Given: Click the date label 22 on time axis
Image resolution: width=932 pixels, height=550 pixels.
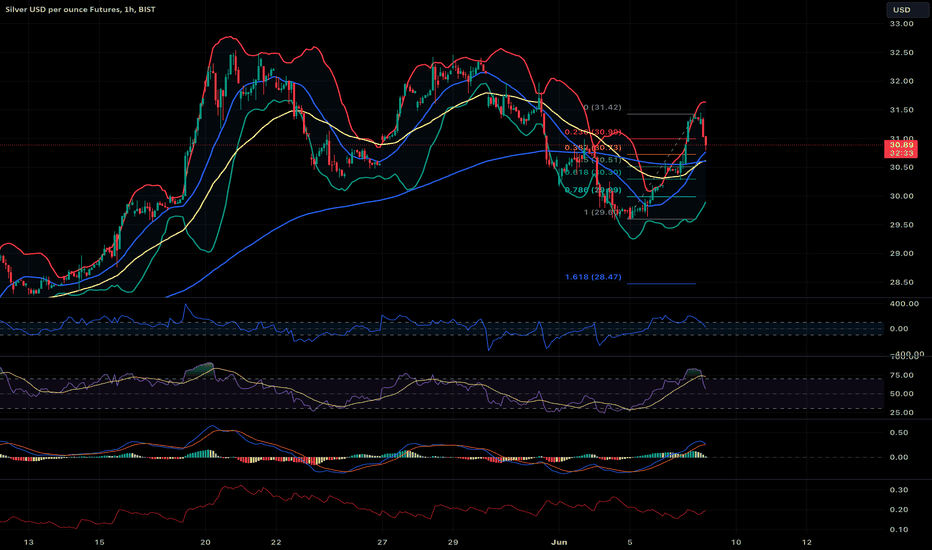Looking at the screenshot, I should pyautogui.click(x=276, y=542).
